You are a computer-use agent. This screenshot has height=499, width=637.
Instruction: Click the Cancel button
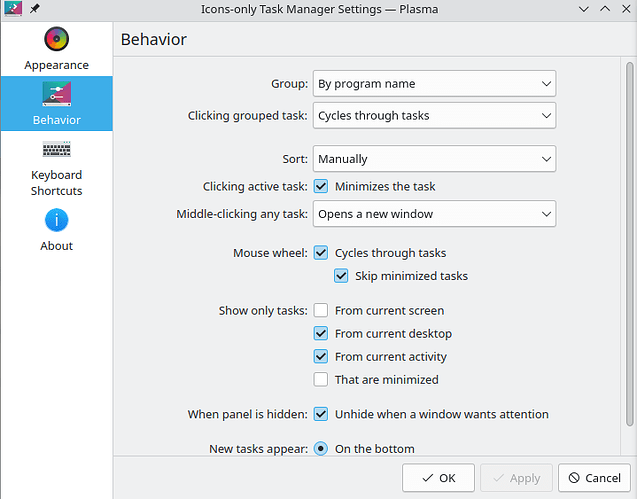tap(594, 478)
